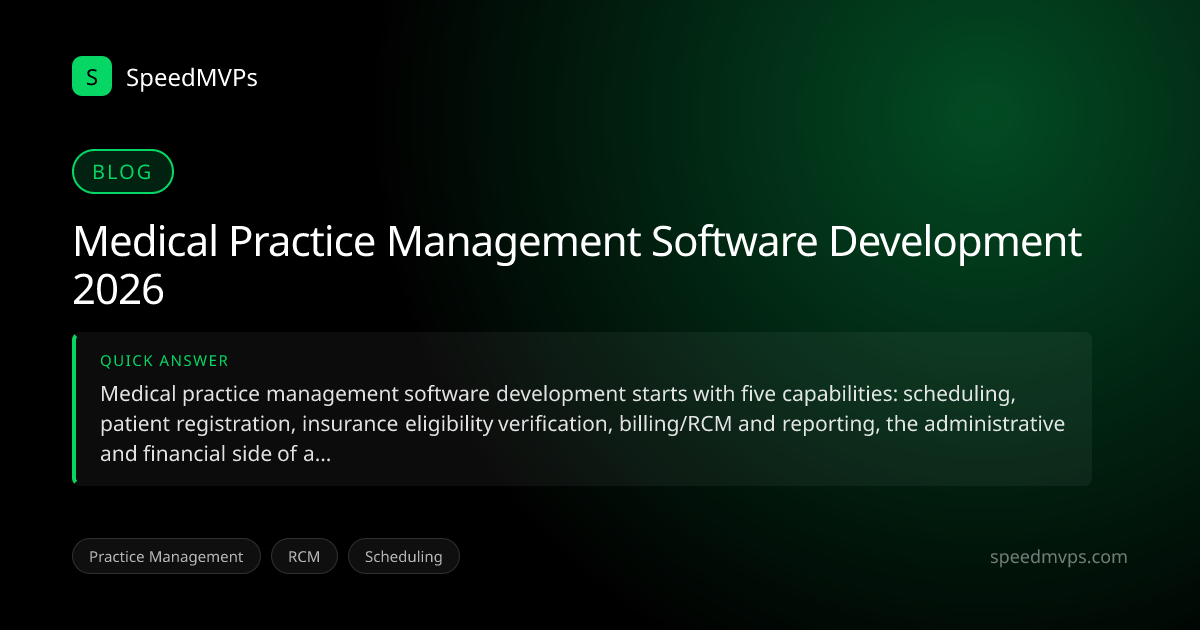1200x630 pixels.
Task: Select the RCM tag
Action: [304, 557]
